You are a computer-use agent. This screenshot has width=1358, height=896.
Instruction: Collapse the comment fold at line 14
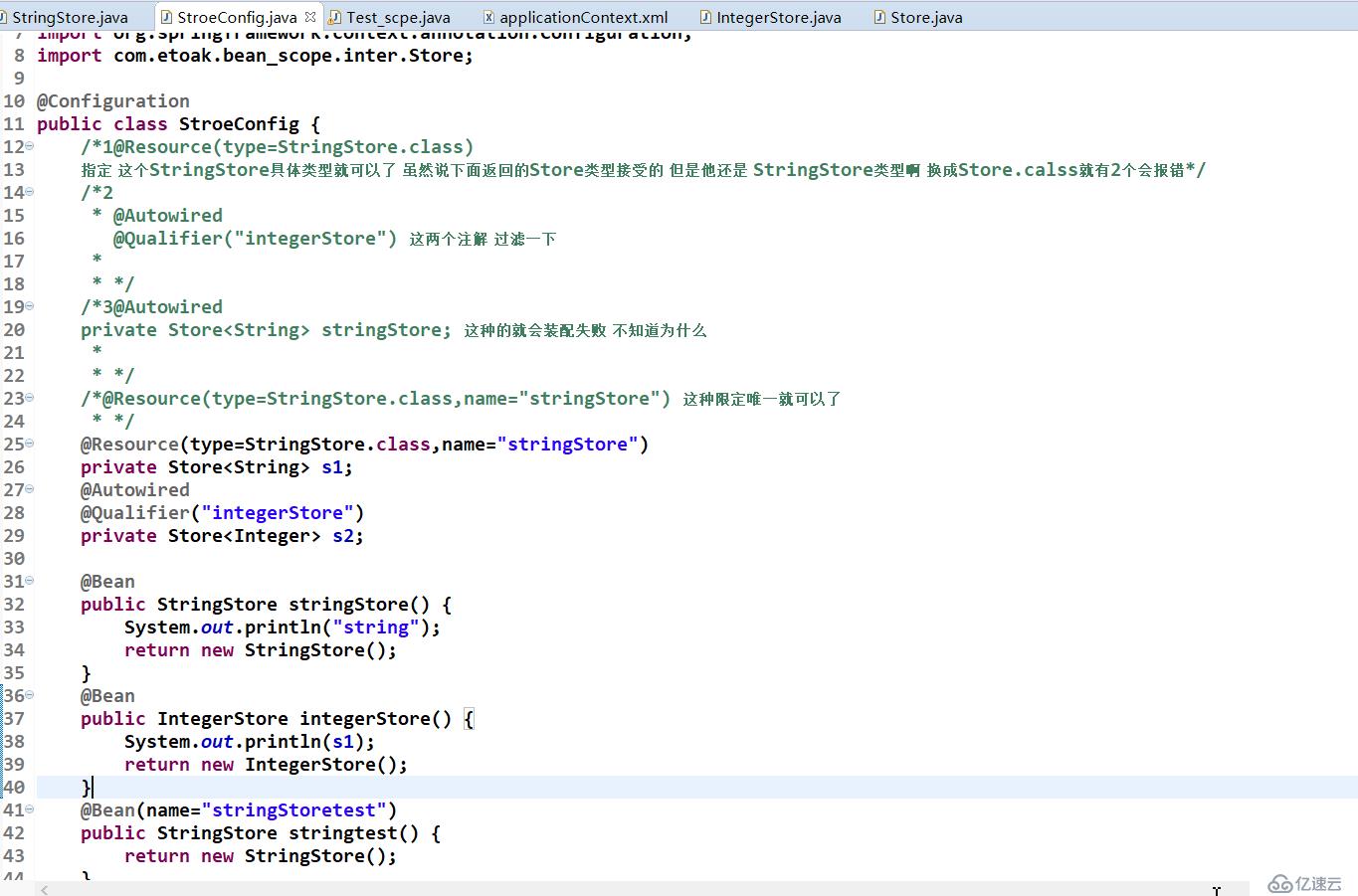[30, 192]
